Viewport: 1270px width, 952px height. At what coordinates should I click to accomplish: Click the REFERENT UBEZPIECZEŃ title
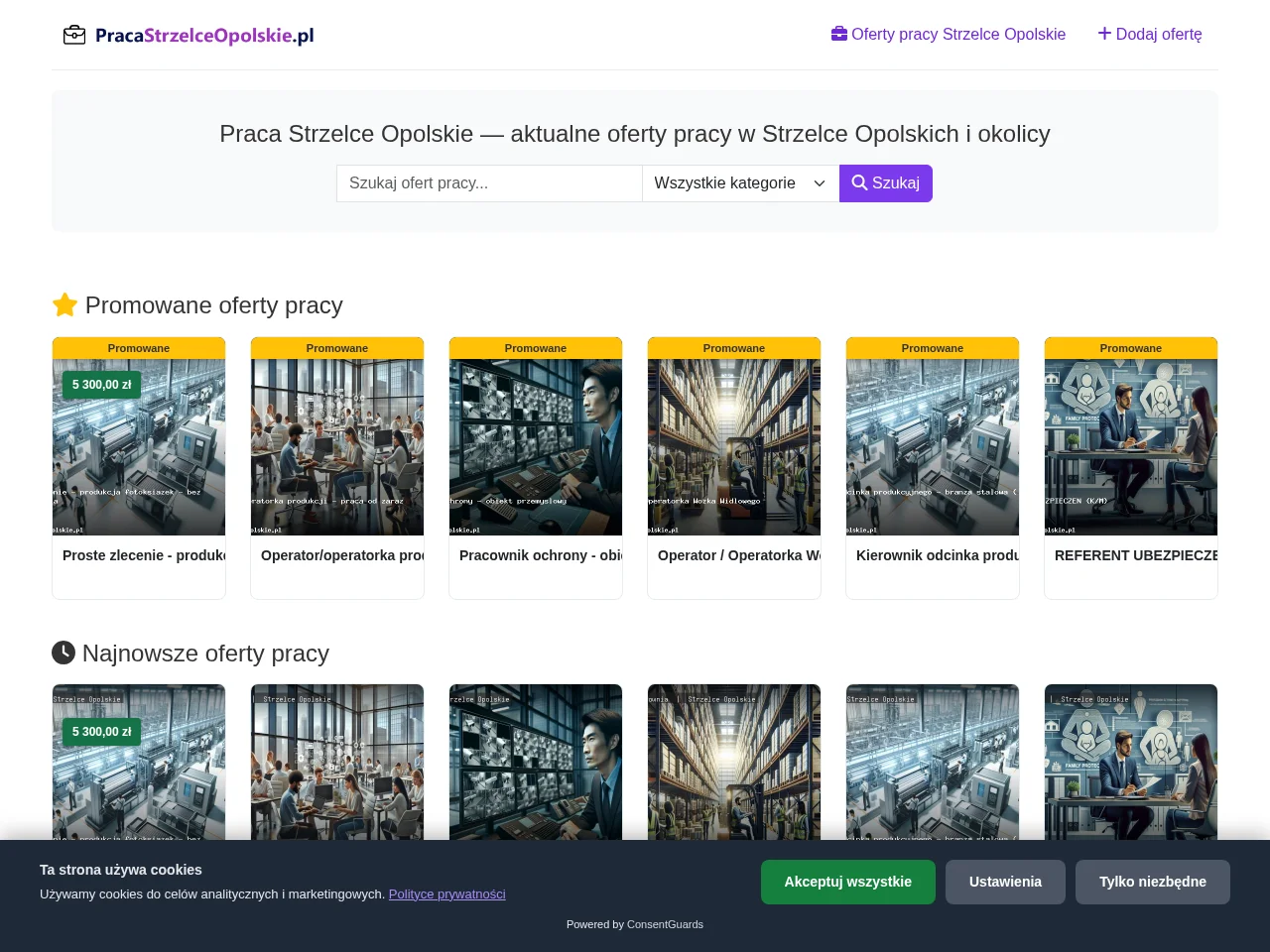[x=1136, y=555]
